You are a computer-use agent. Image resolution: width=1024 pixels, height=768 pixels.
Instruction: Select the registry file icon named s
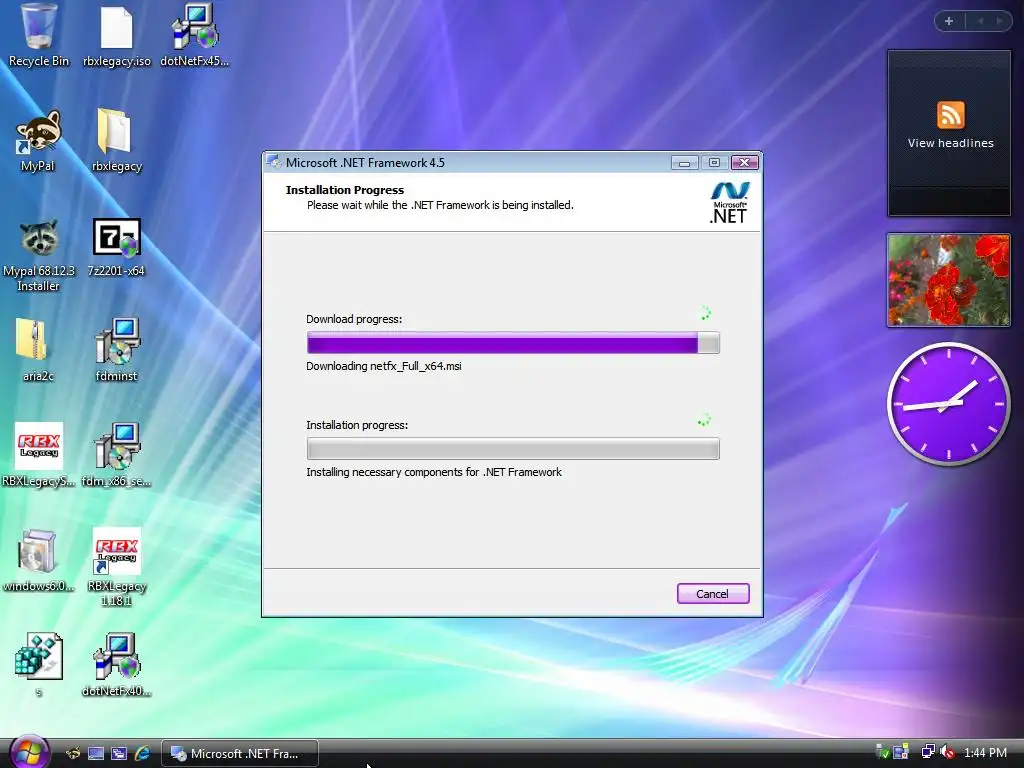point(39,656)
